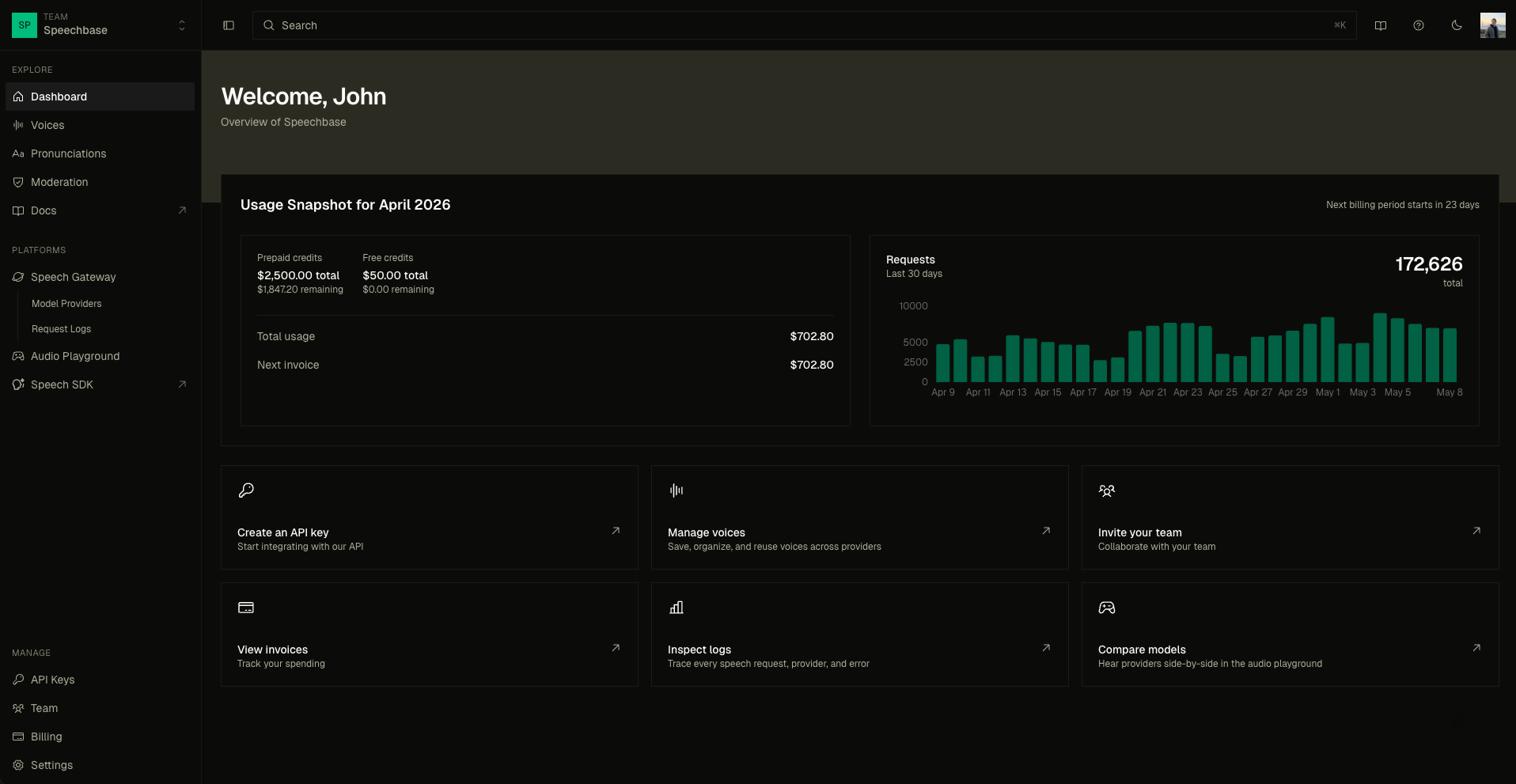Go to Voices page

tap(100, 125)
